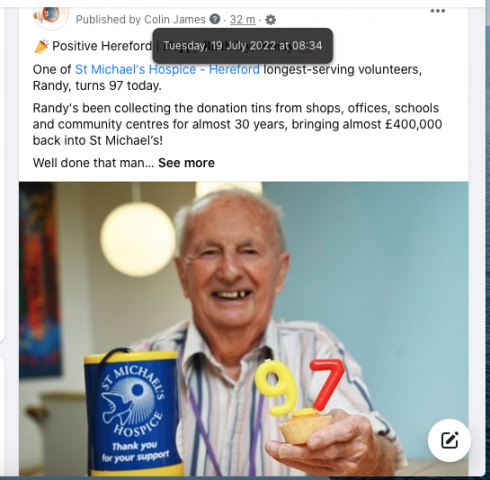Image resolution: width=490 pixels, height=480 pixels.
Task: Click the 97 candle cupcake in the photo
Action: click(298, 401)
